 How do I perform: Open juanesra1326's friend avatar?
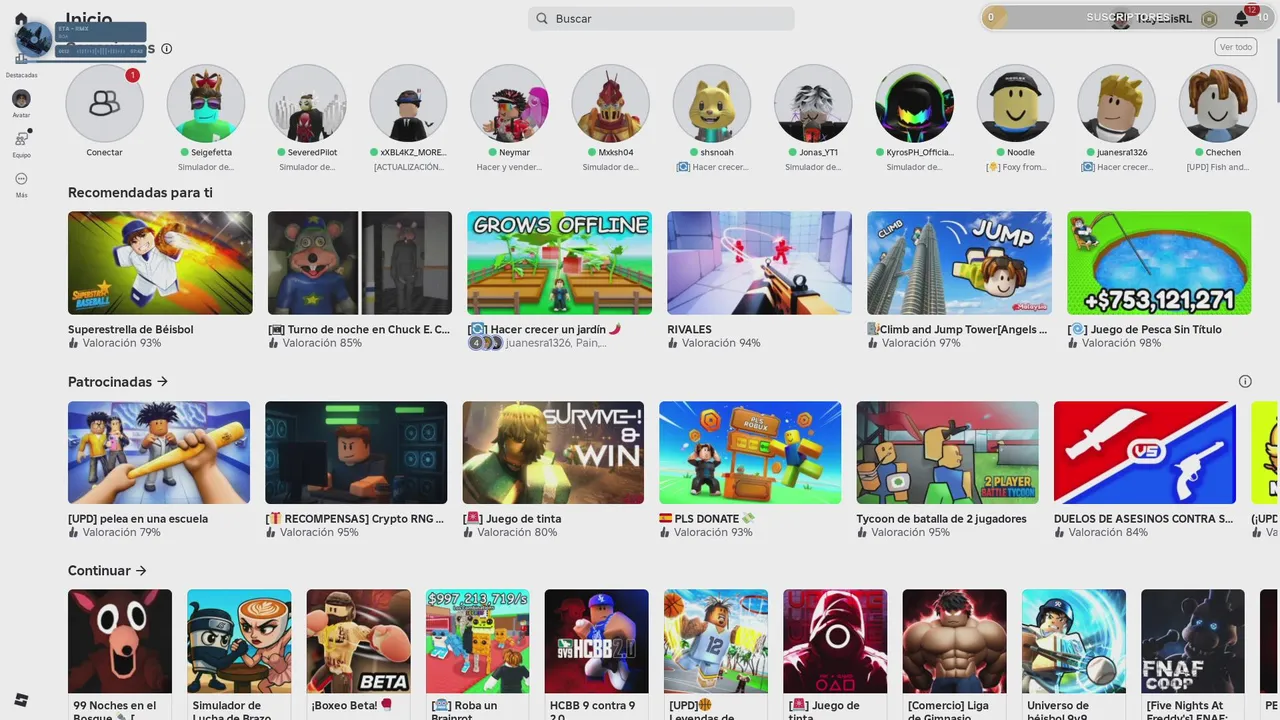click(1116, 103)
